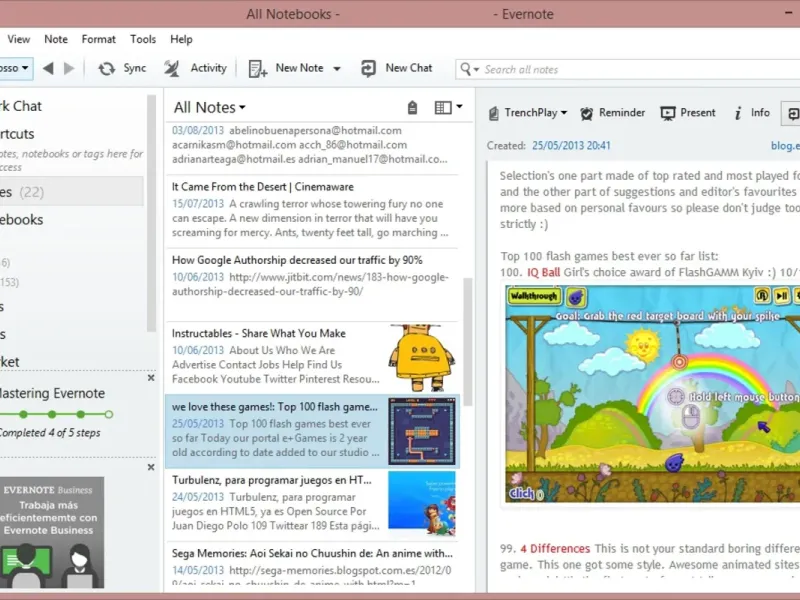
Task: Click the IQ Ball link
Action: [543, 272]
